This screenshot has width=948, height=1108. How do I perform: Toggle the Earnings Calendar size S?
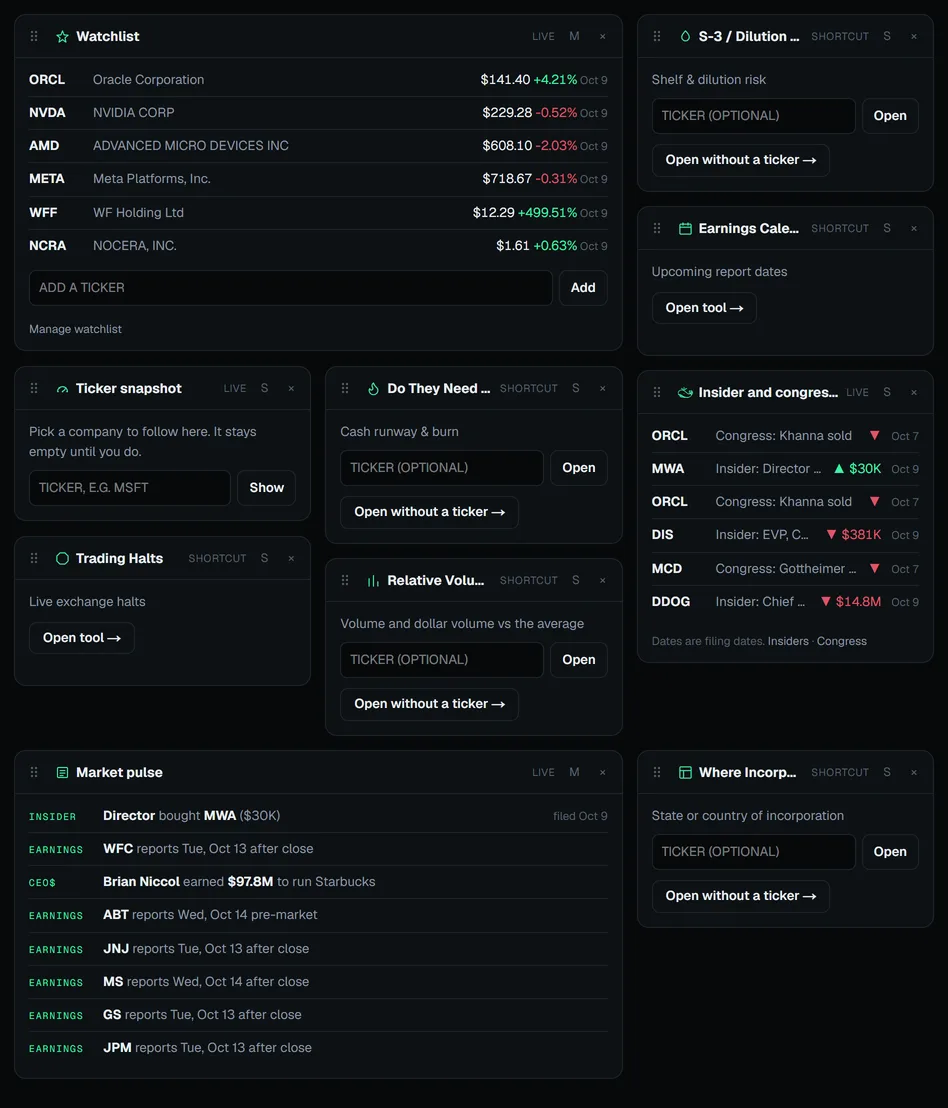[887, 228]
